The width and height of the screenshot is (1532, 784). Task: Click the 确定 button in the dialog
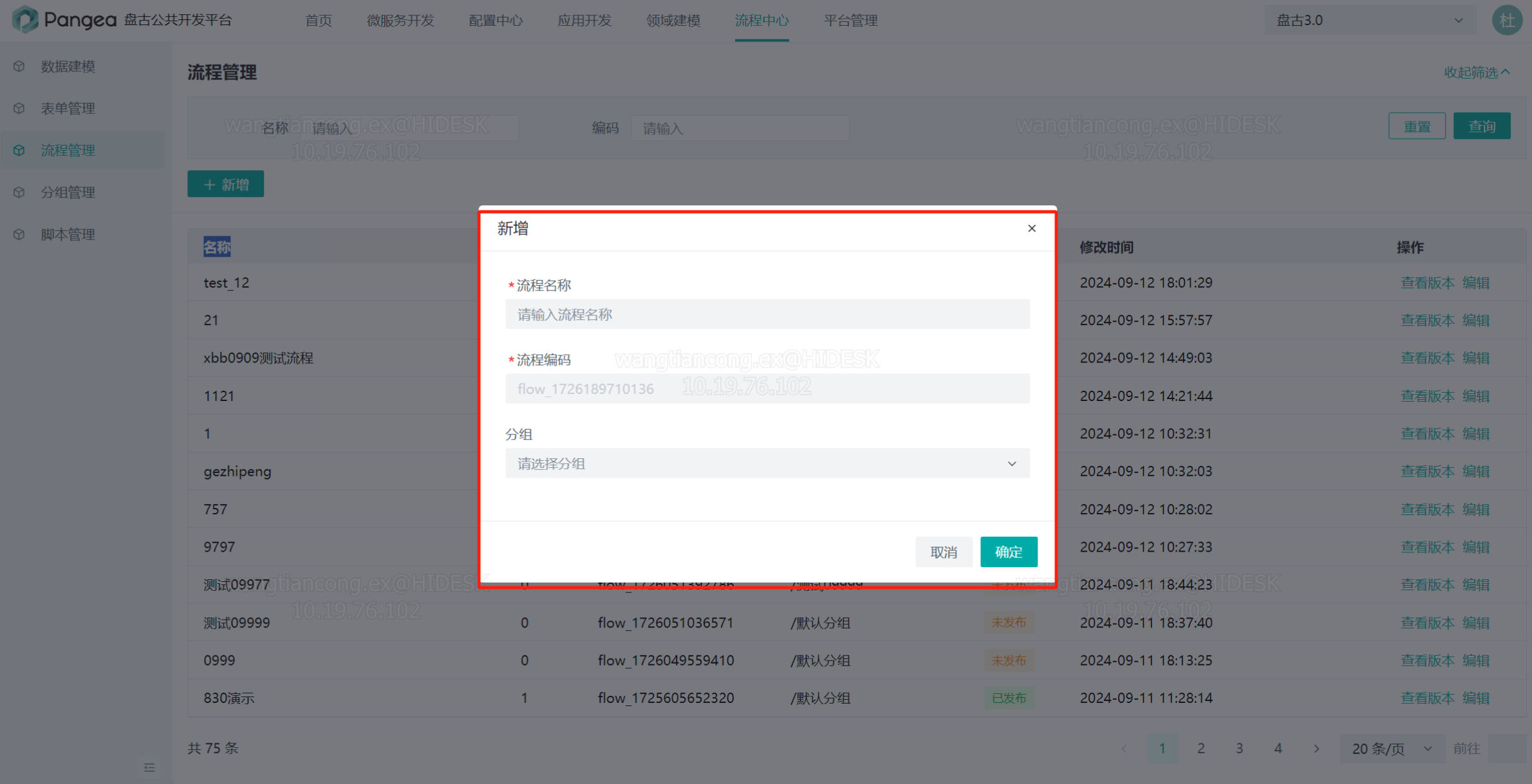[1009, 552]
